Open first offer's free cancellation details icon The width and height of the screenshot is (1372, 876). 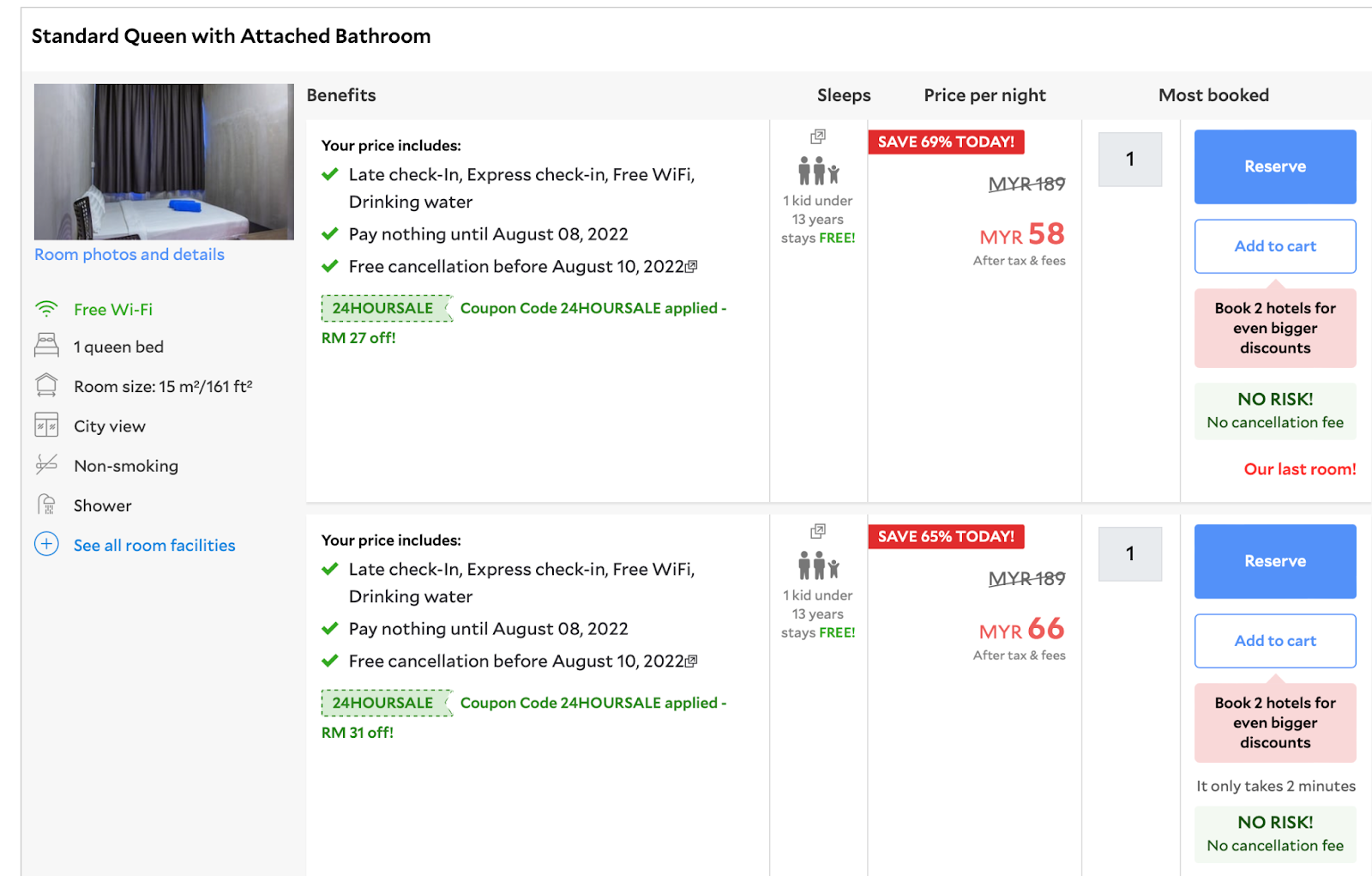click(692, 267)
